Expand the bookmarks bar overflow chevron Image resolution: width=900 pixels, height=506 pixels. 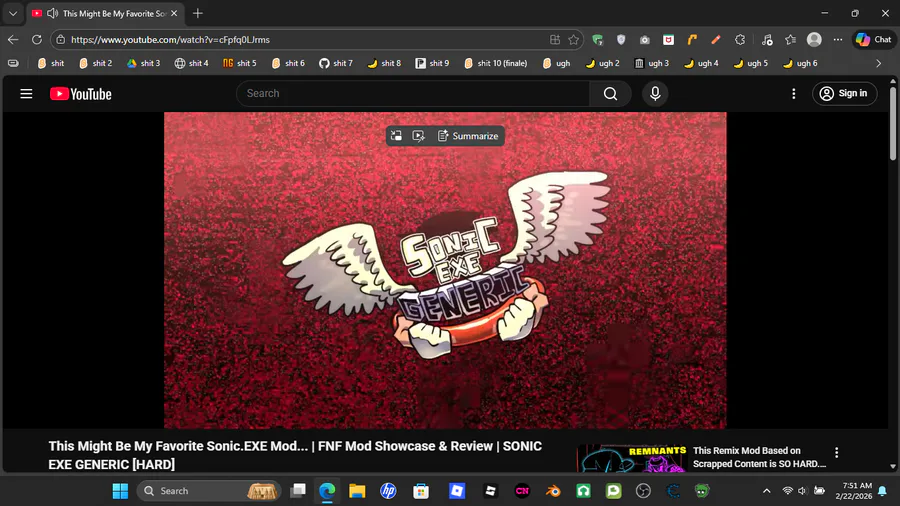coord(878,63)
